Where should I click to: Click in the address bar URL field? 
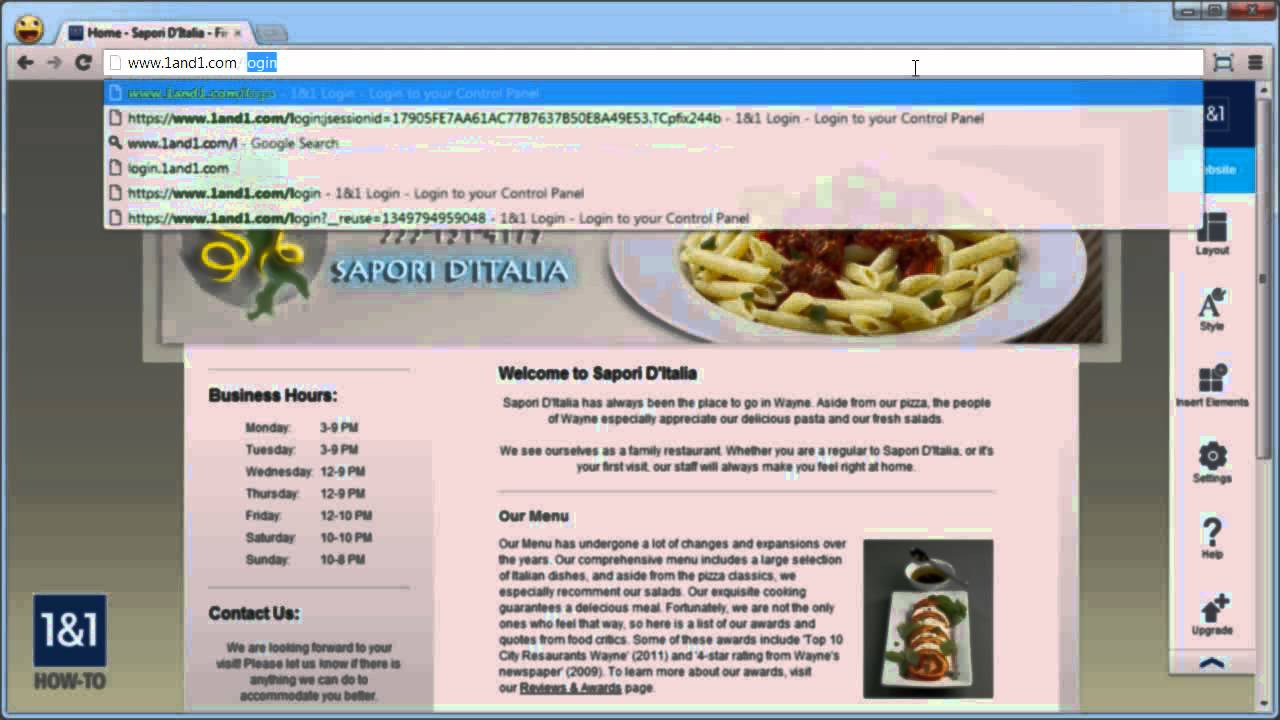point(653,63)
